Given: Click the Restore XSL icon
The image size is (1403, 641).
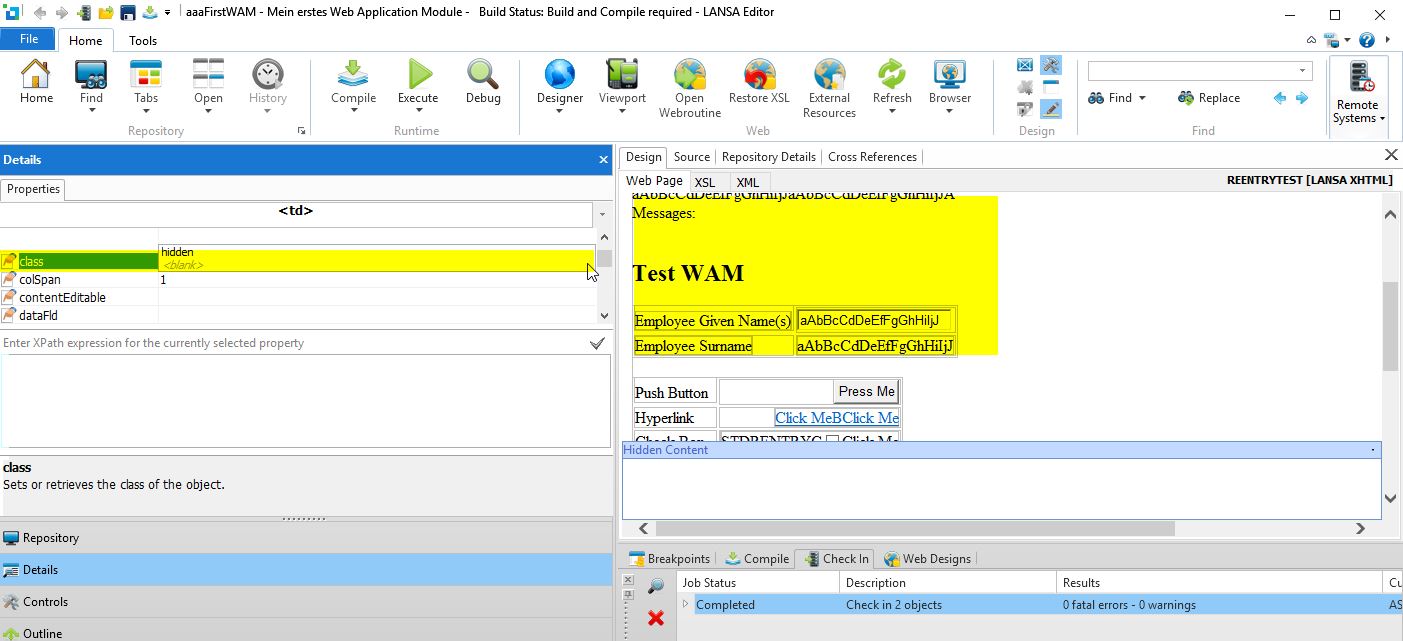Looking at the screenshot, I should point(759,75).
